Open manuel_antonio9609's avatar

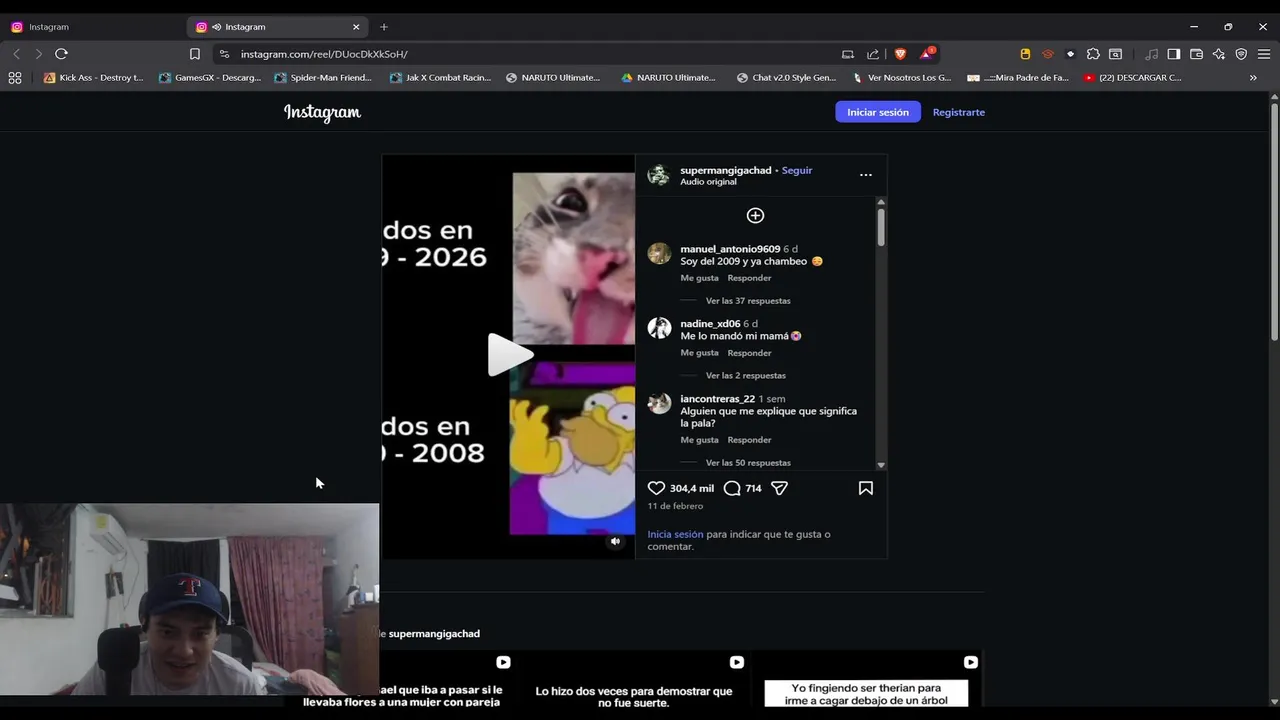click(659, 253)
